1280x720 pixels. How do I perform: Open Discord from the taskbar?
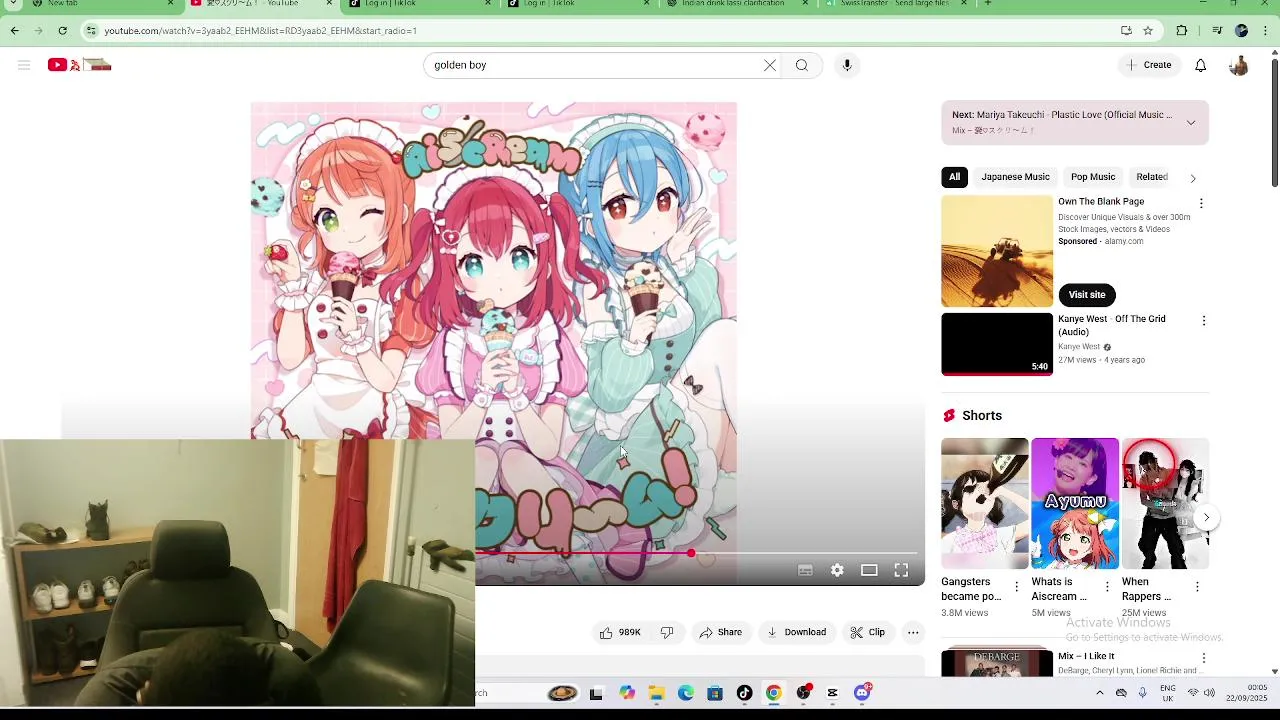(x=863, y=692)
